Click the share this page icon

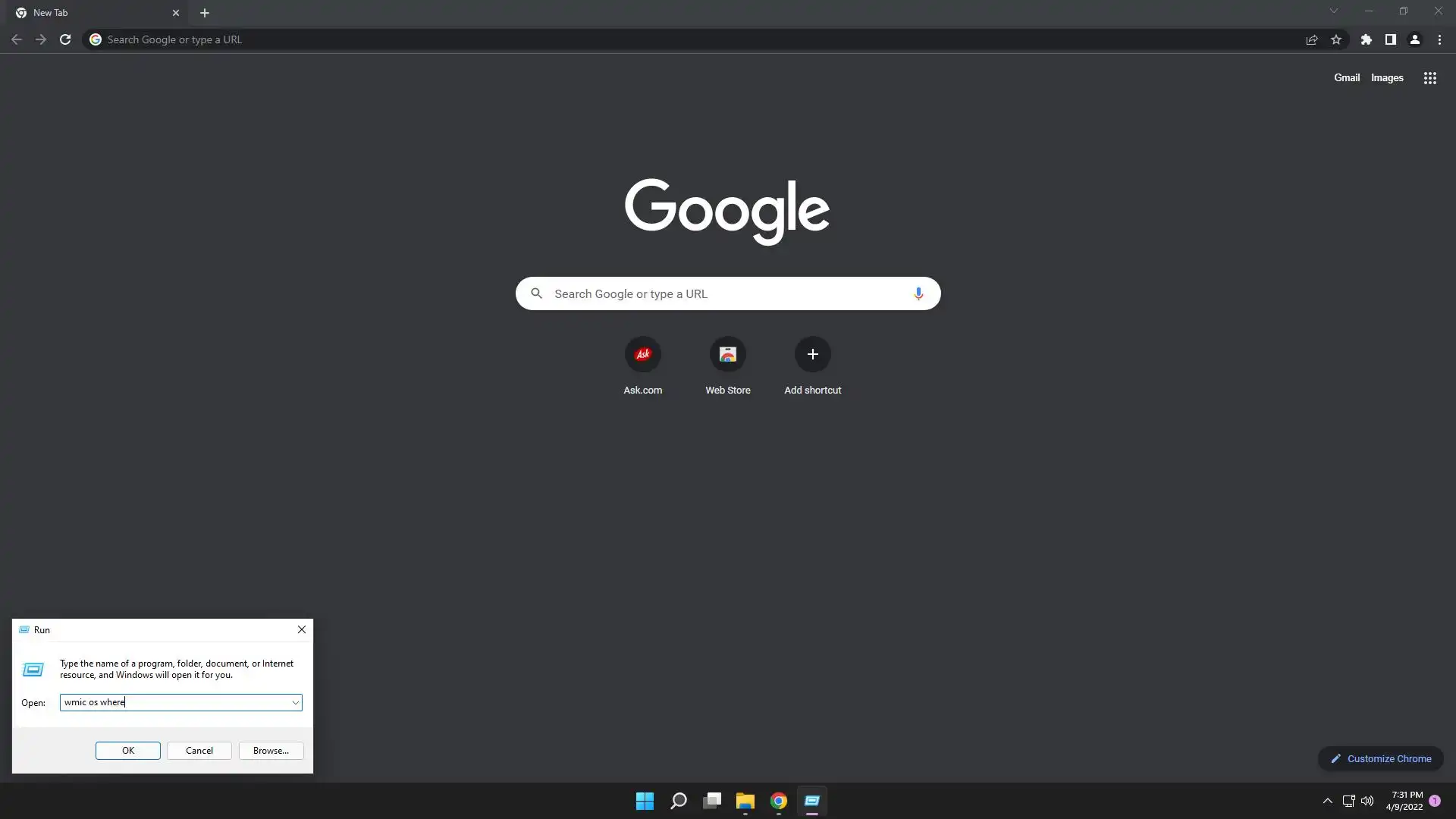click(1311, 39)
